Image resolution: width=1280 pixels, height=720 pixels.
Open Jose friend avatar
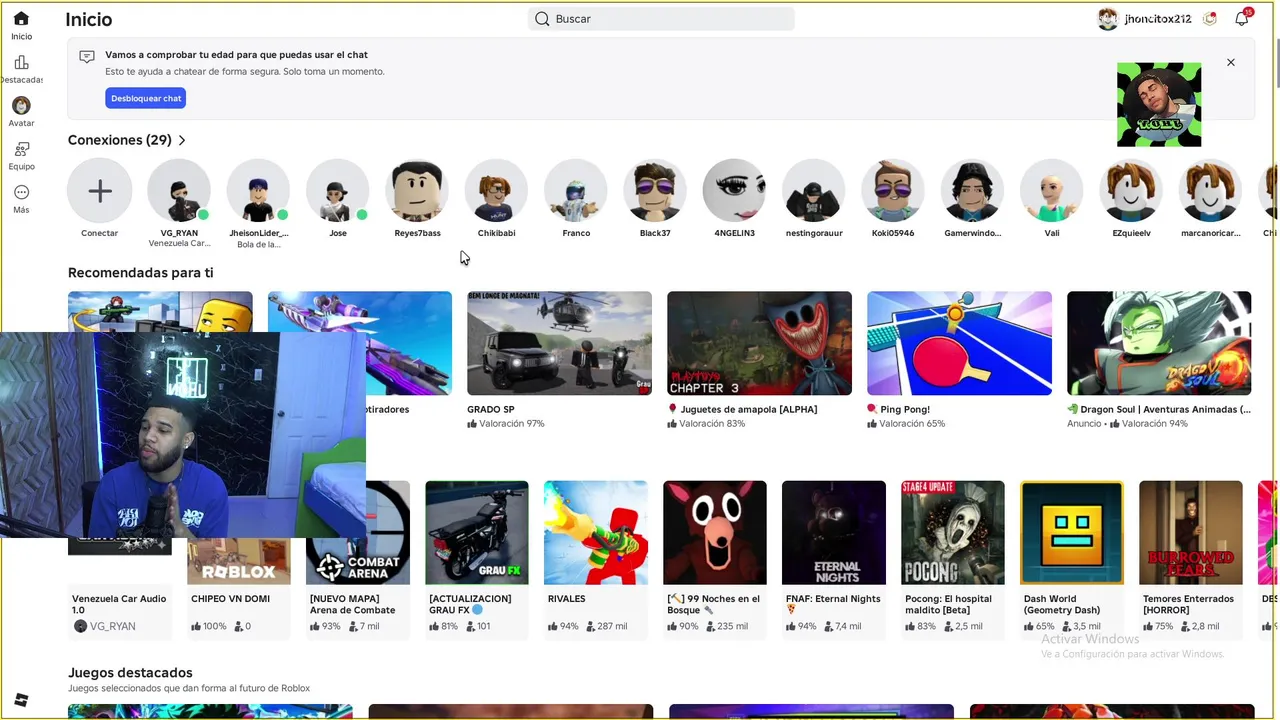[338, 190]
